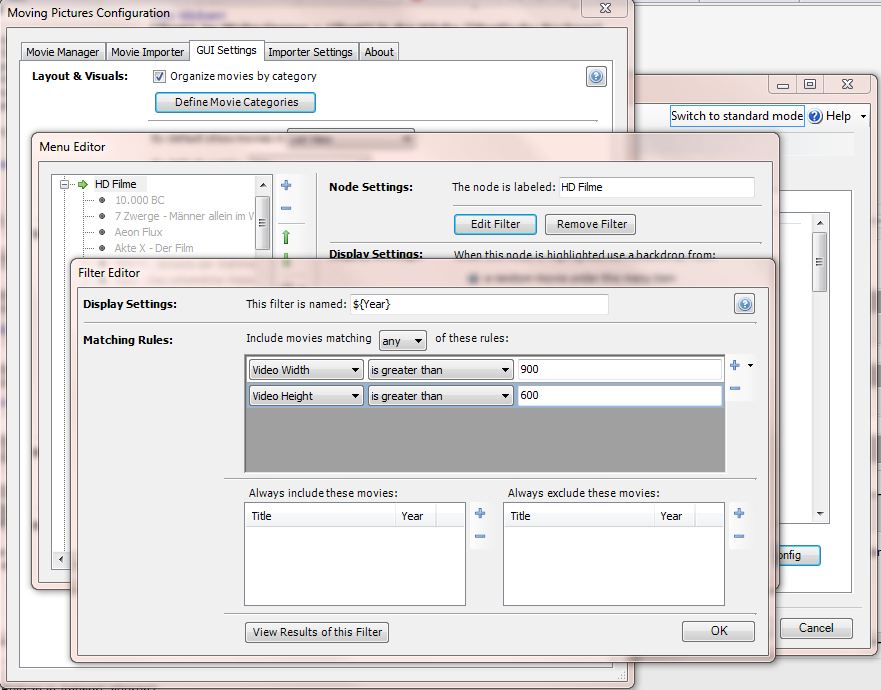
Task: Click scroll left arrow in Menu Editor tree
Action: pos(61,559)
